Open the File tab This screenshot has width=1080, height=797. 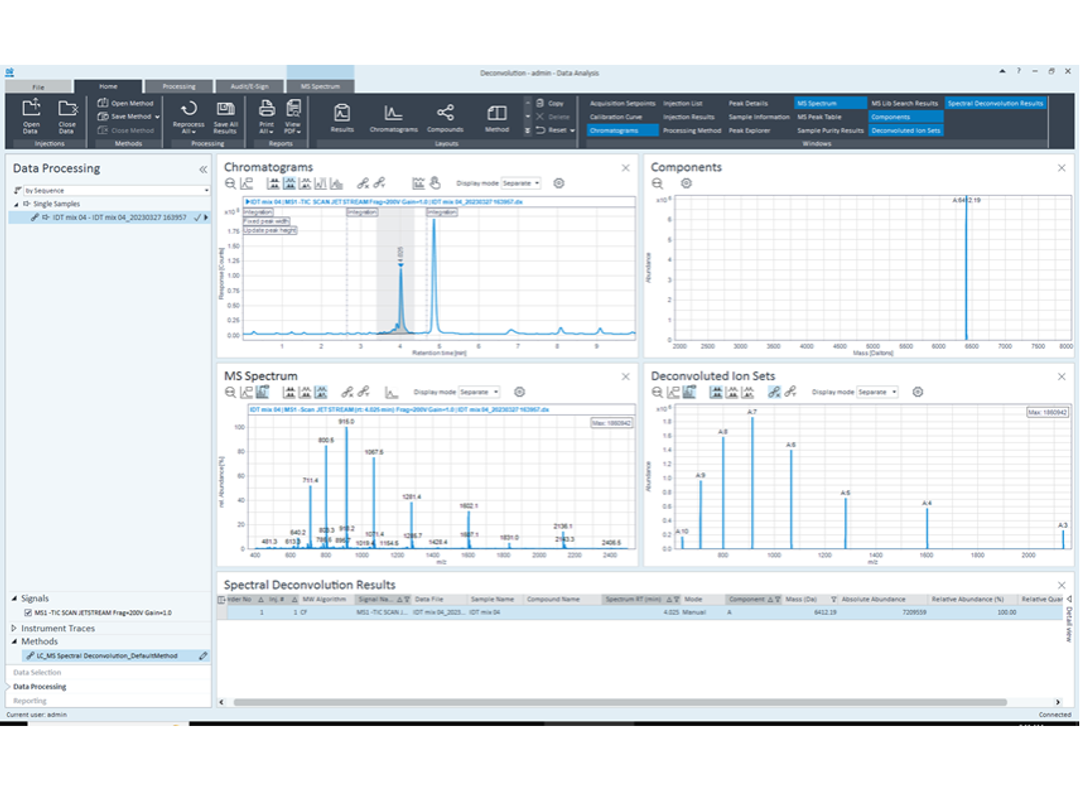[39, 87]
